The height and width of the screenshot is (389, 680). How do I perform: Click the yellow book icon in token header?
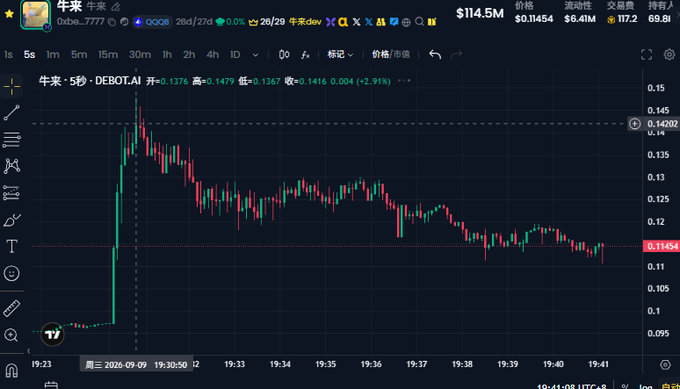432,22
